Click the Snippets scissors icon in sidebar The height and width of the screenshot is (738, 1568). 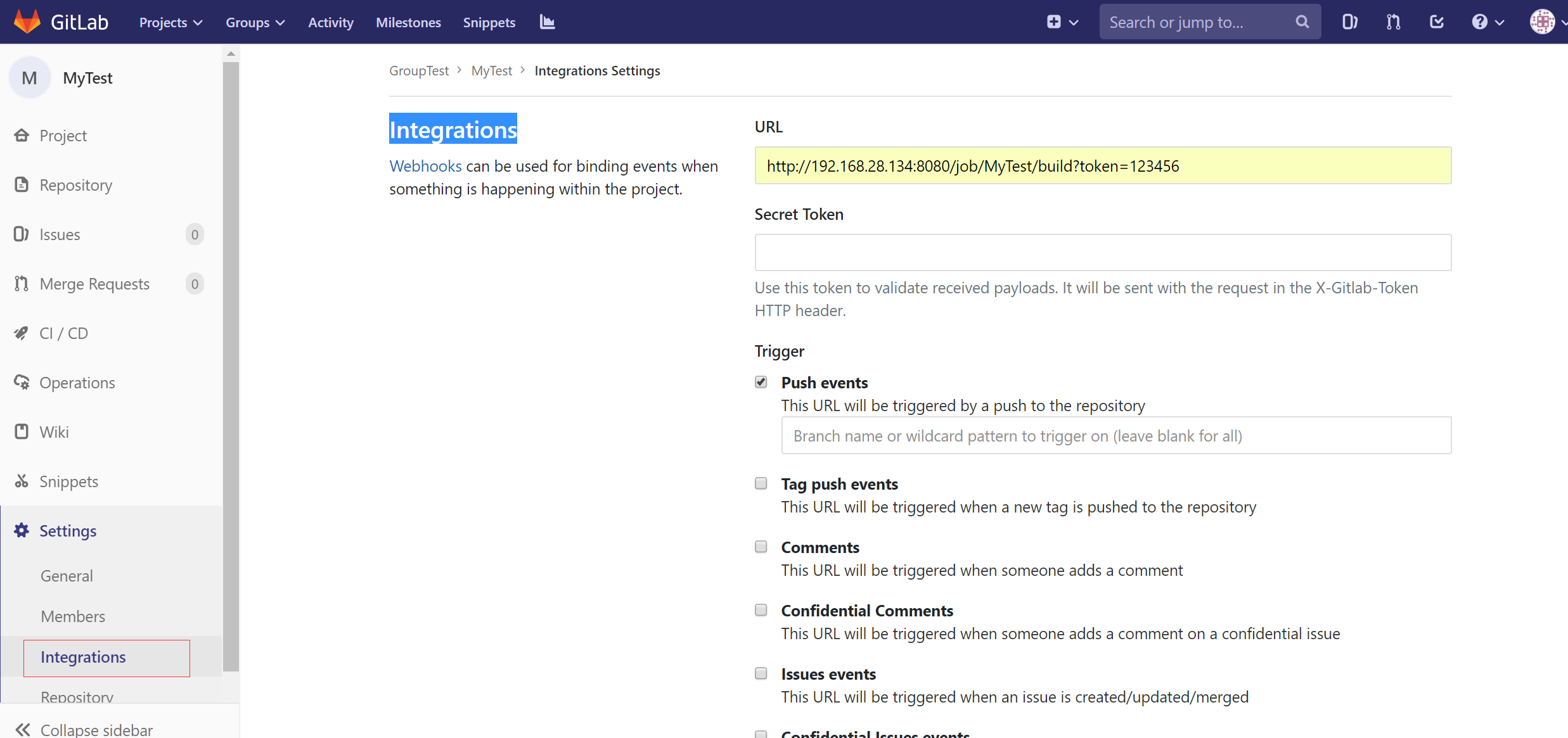point(22,481)
